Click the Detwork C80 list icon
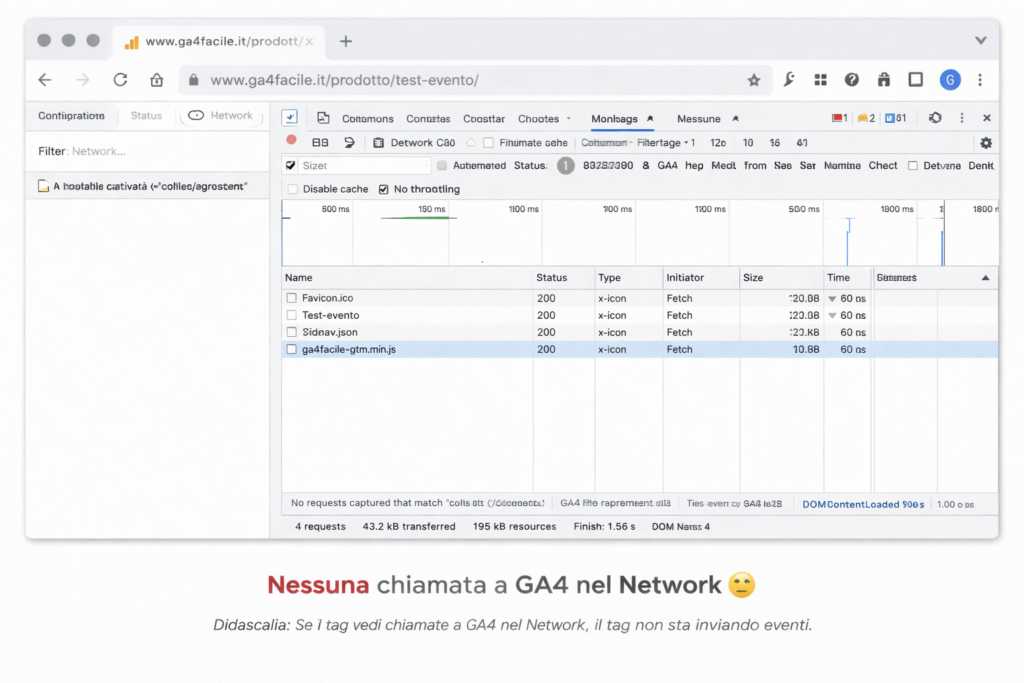This screenshot has width=1024, height=683. click(378, 142)
